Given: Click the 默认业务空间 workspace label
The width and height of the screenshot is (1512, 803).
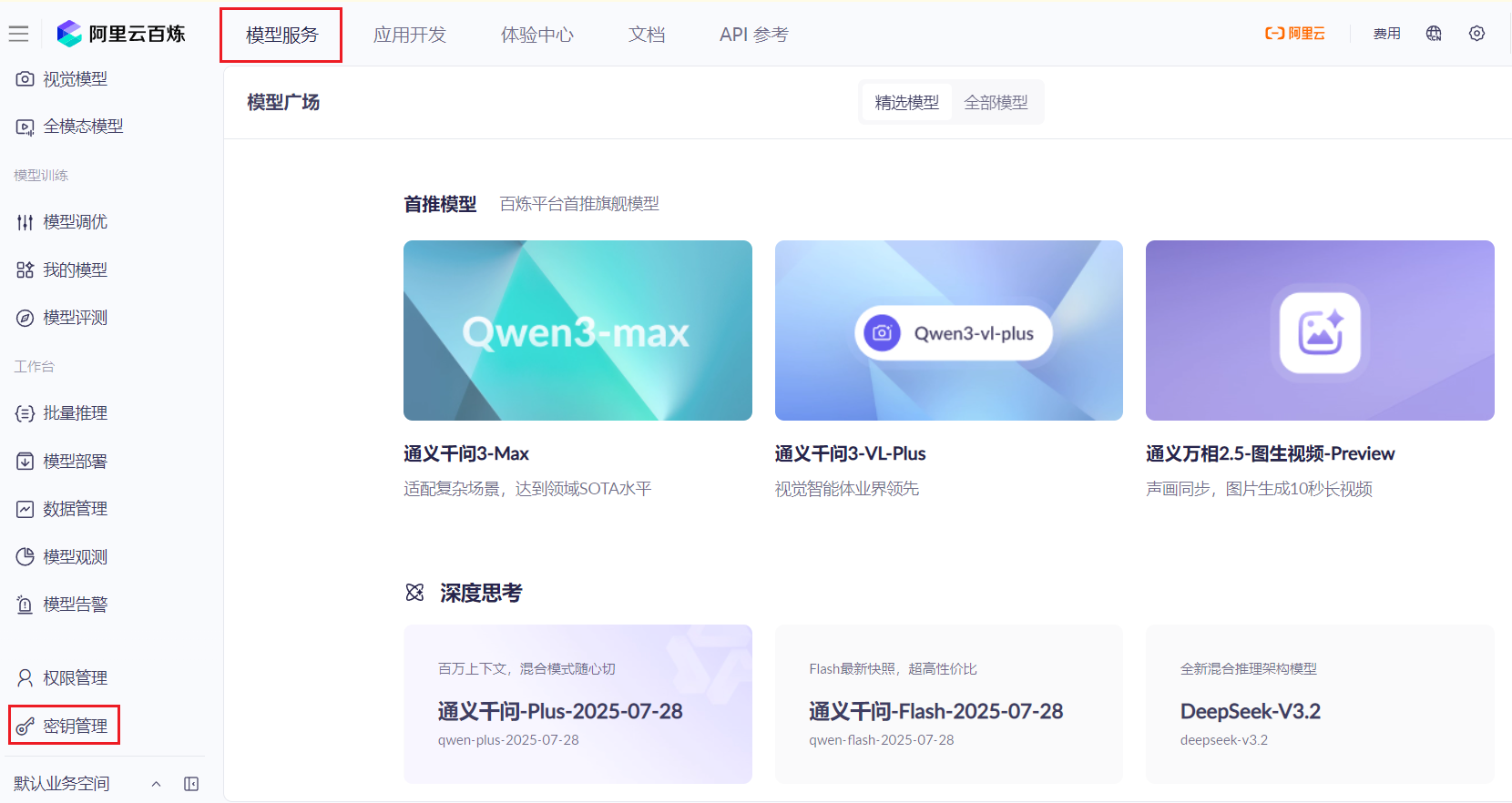Looking at the screenshot, I should (x=62, y=784).
